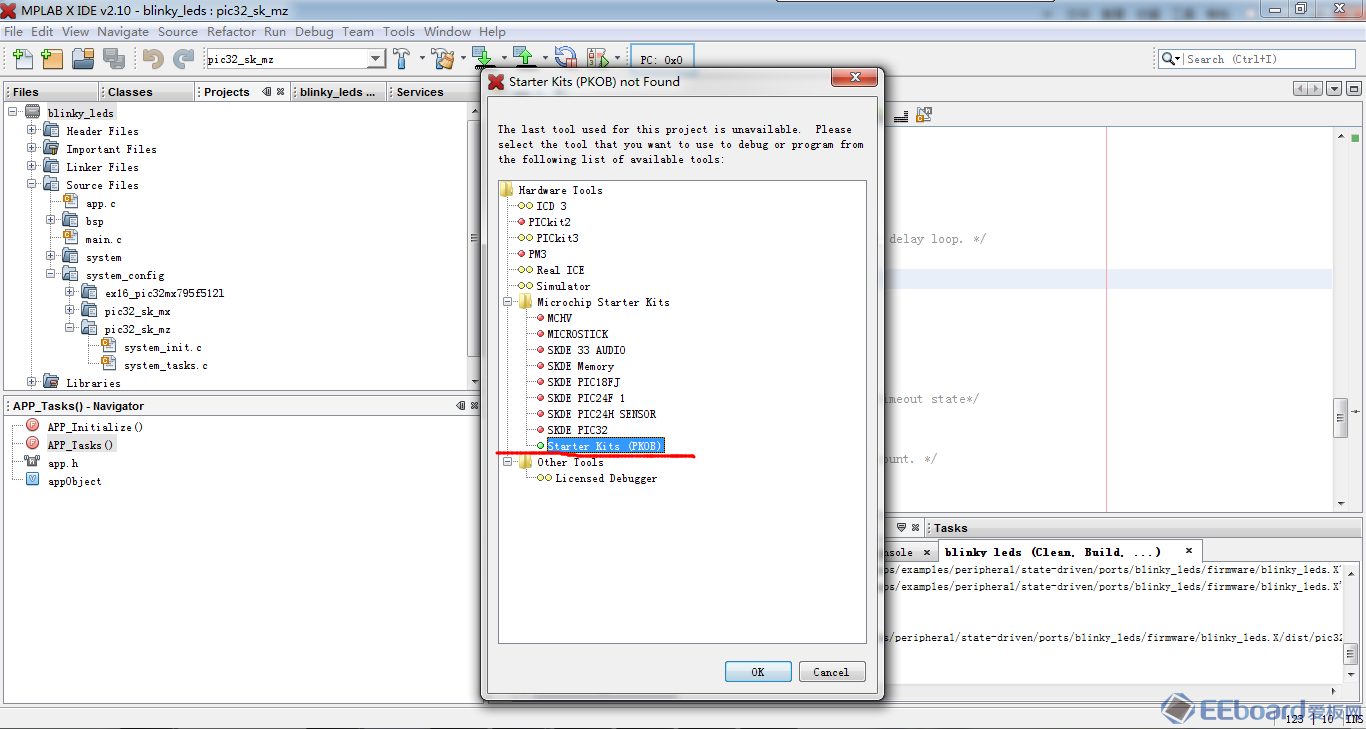This screenshot has width=1366, height=729.
Task: Expand the Header Files node
Action: coord(32,131)
